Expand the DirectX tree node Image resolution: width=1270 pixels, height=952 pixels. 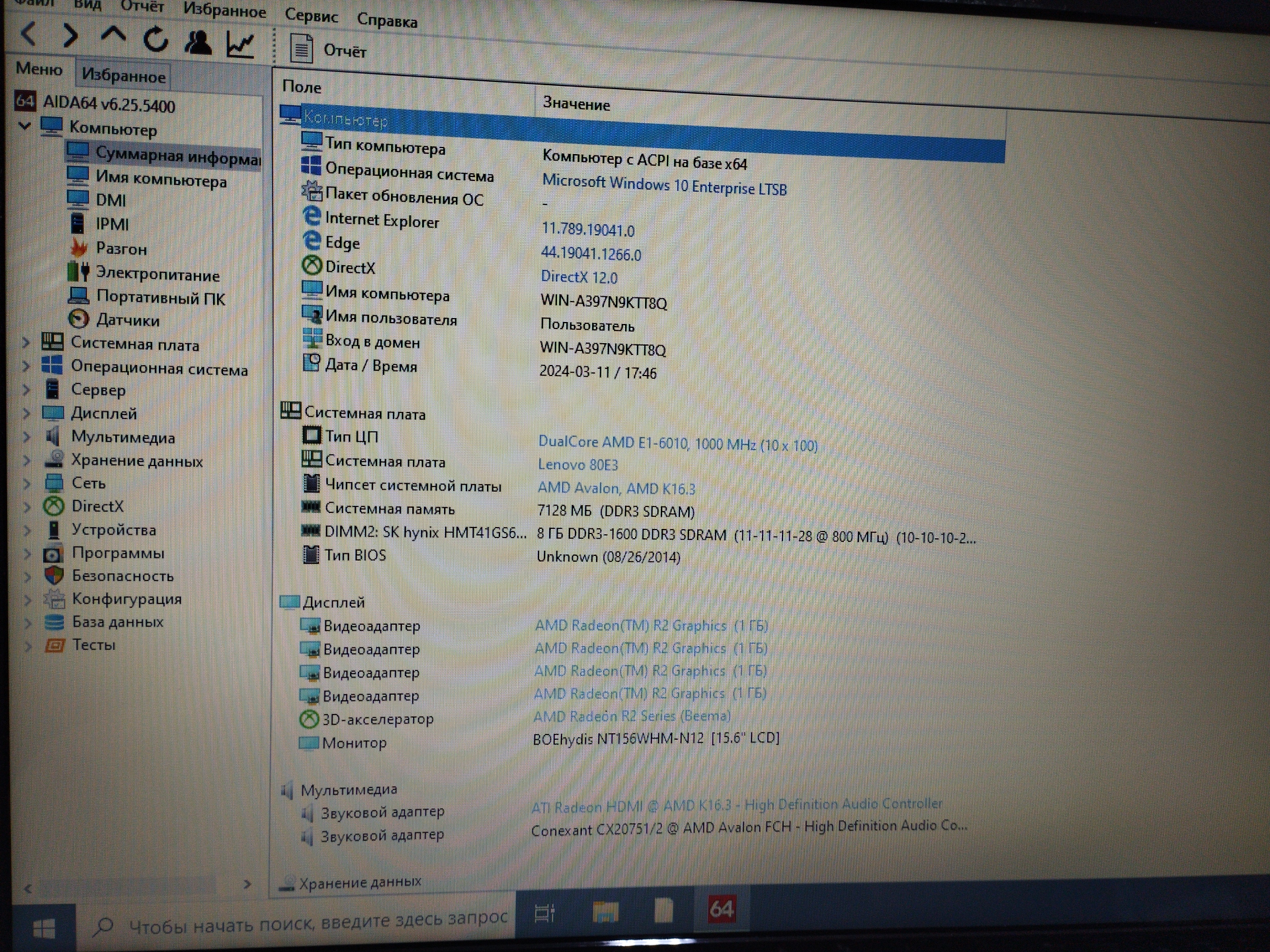[x=27, y=506]
